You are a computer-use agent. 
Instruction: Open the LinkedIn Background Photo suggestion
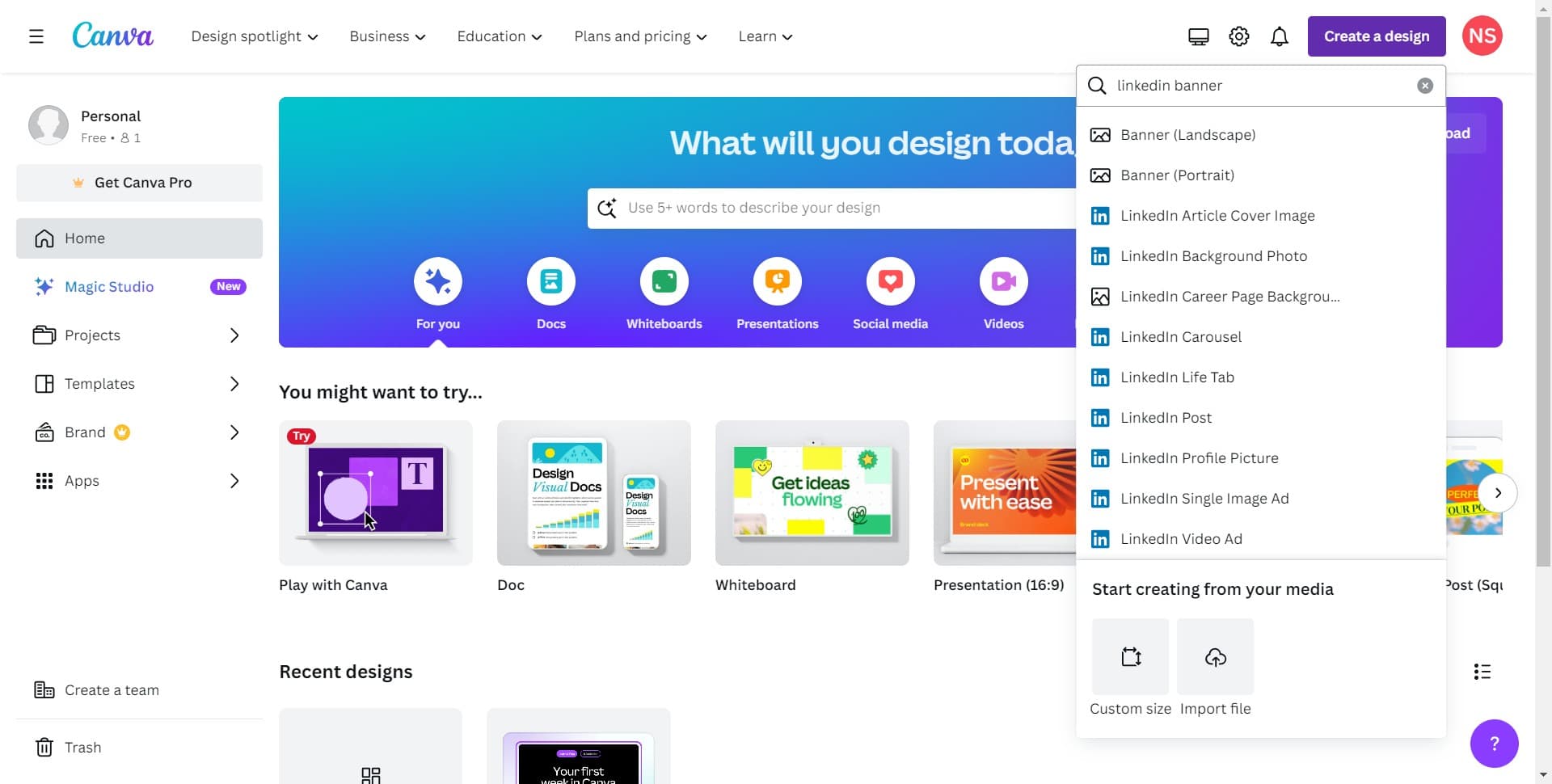click(x=1213, y=255)
